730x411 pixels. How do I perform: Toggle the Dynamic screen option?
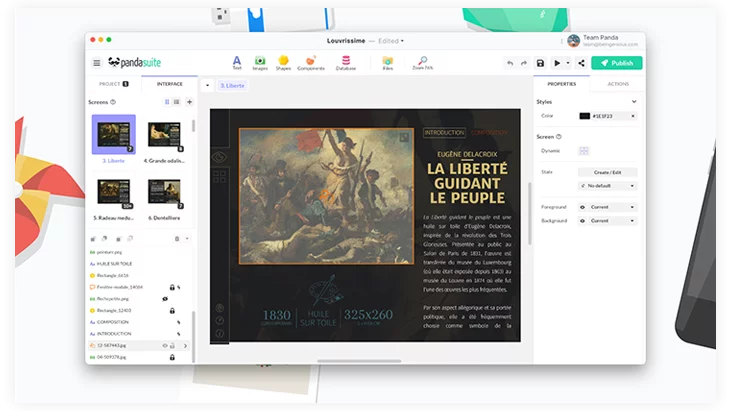pyautogui.click(x=583, y=151)
